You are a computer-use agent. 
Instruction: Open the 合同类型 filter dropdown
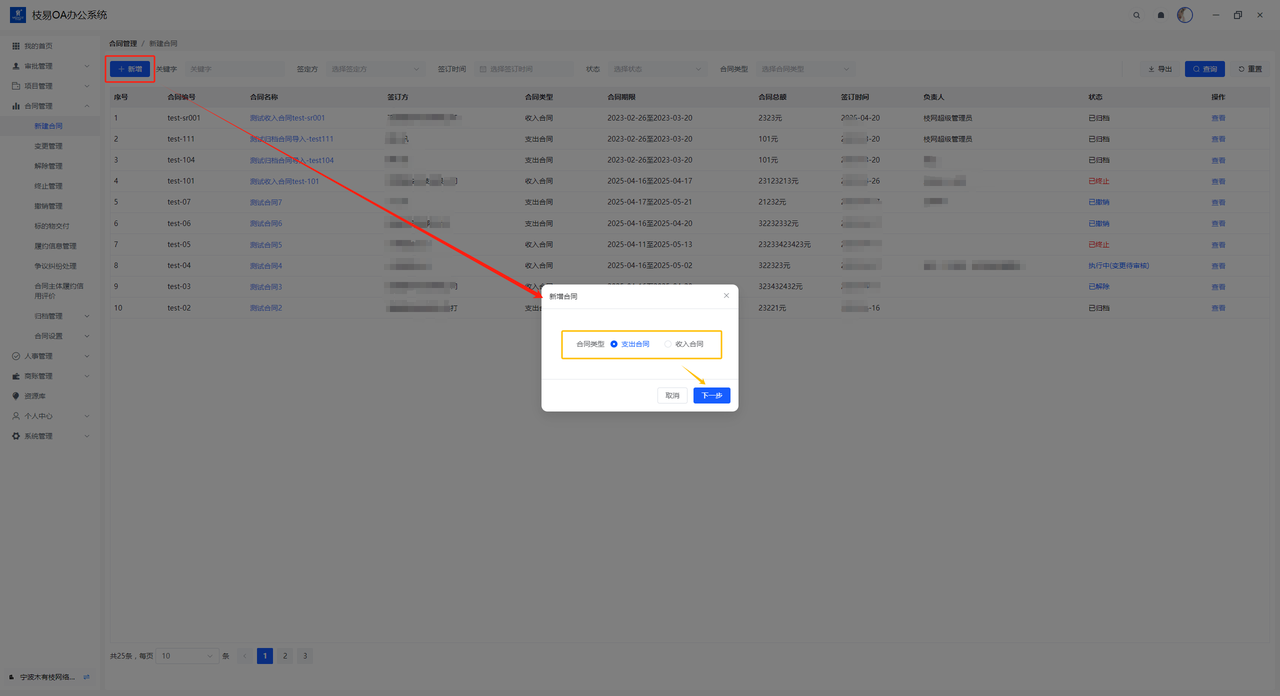point(805,69)
